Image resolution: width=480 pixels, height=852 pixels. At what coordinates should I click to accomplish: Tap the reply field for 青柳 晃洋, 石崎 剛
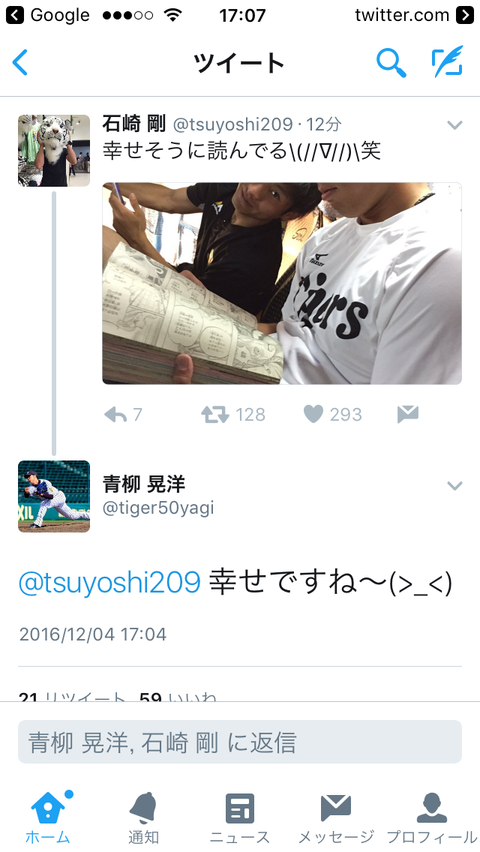pos(240,742)
